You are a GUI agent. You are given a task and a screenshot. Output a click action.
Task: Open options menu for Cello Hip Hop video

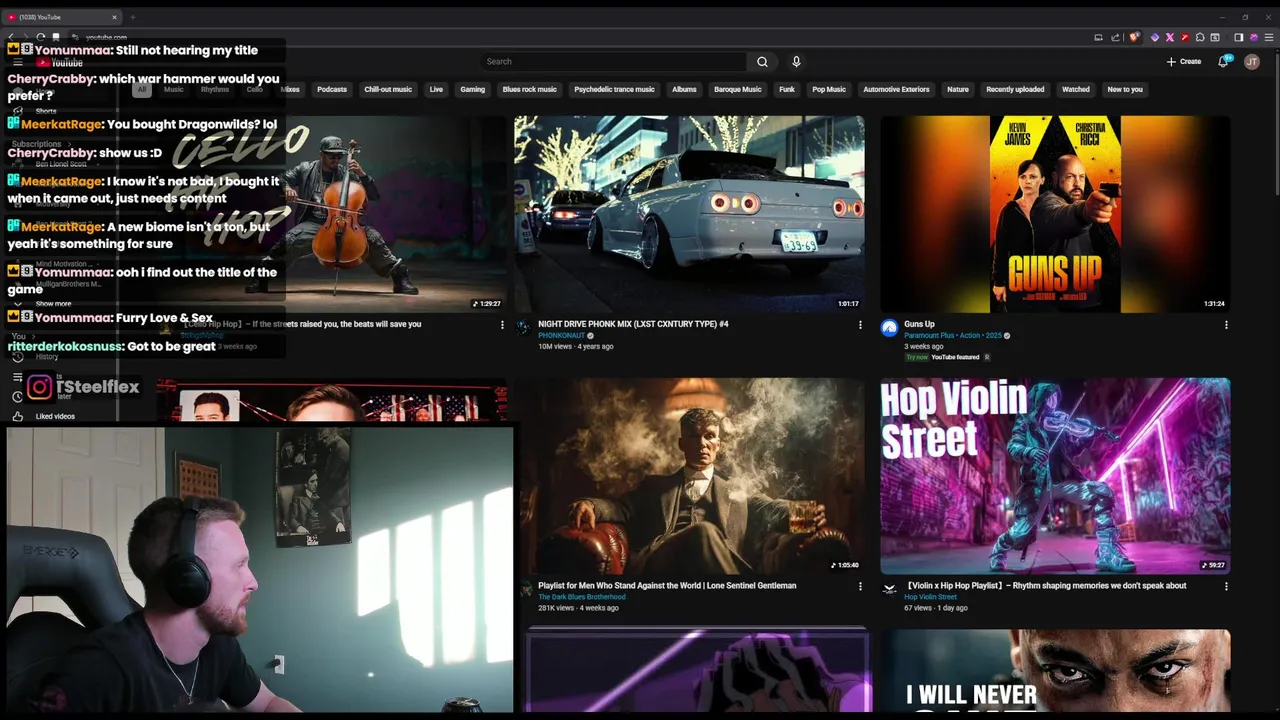click(x=502, y=325)
